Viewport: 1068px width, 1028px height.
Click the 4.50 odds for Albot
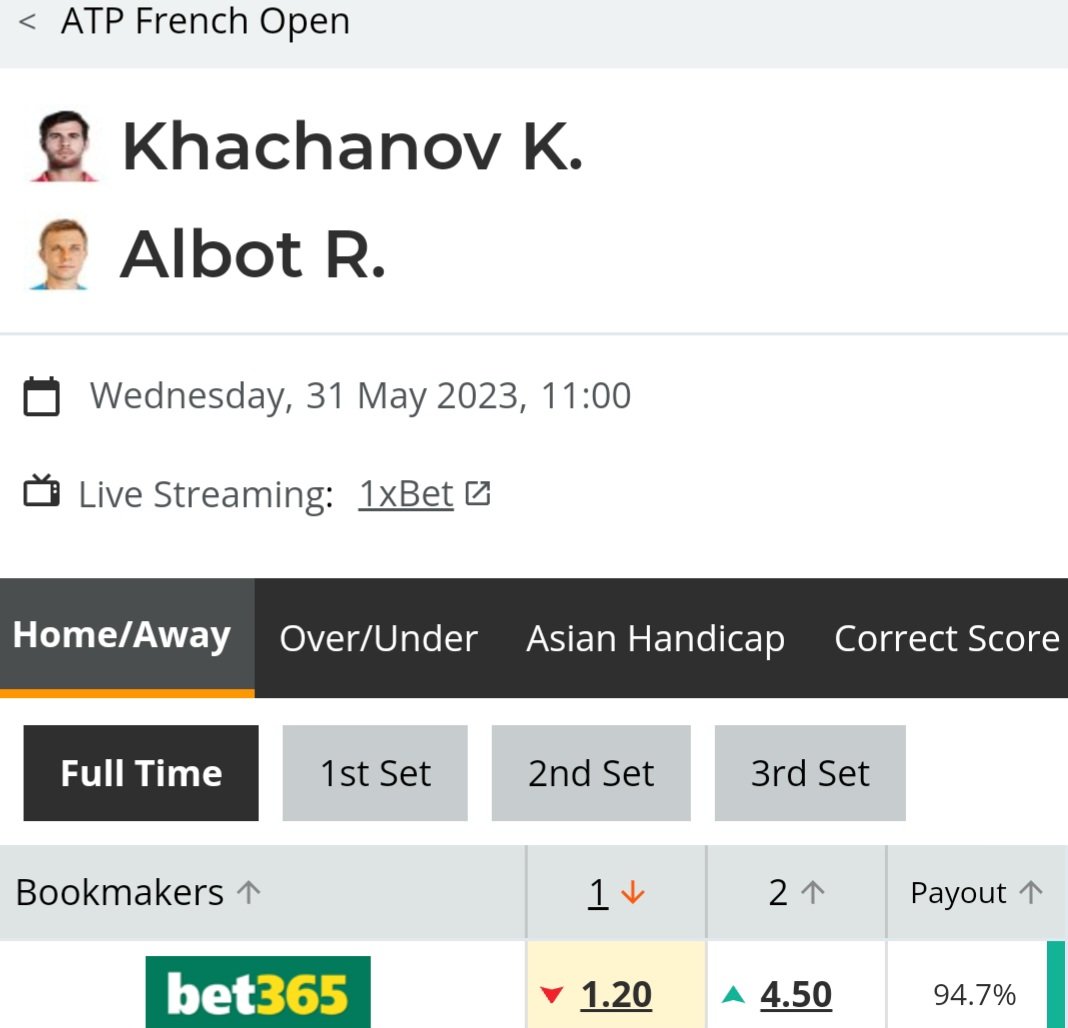click(796, 994)
